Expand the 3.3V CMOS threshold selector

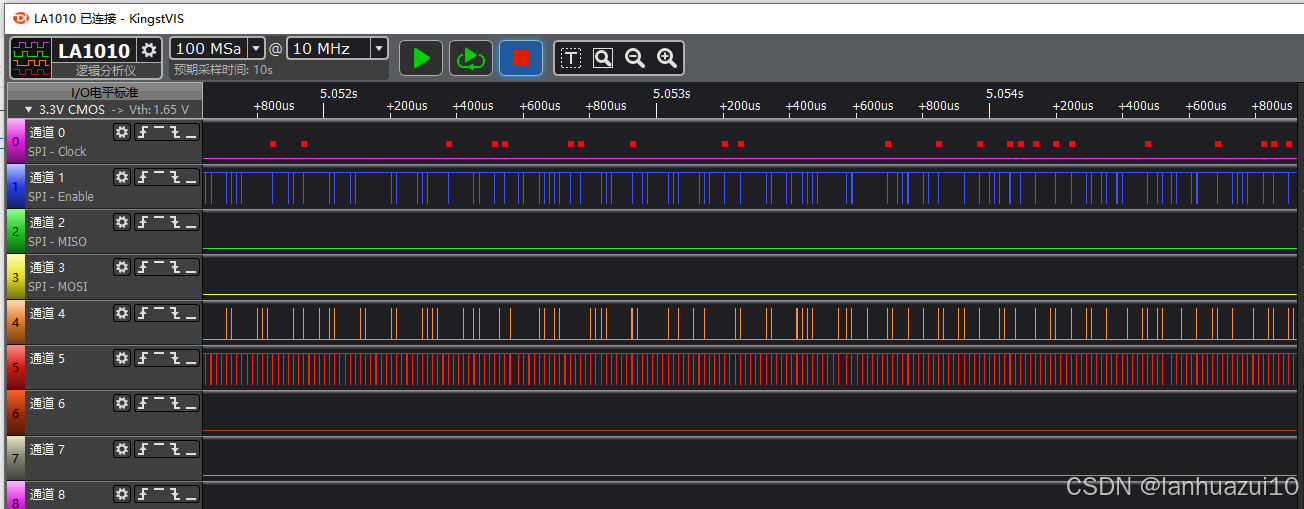28,109
